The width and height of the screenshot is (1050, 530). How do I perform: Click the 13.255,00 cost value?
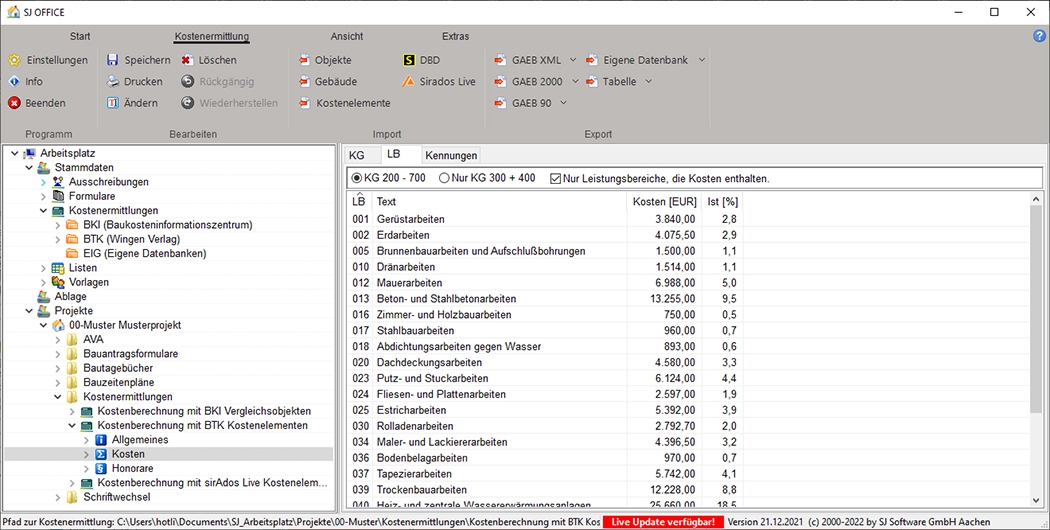[x=672, y=299]
